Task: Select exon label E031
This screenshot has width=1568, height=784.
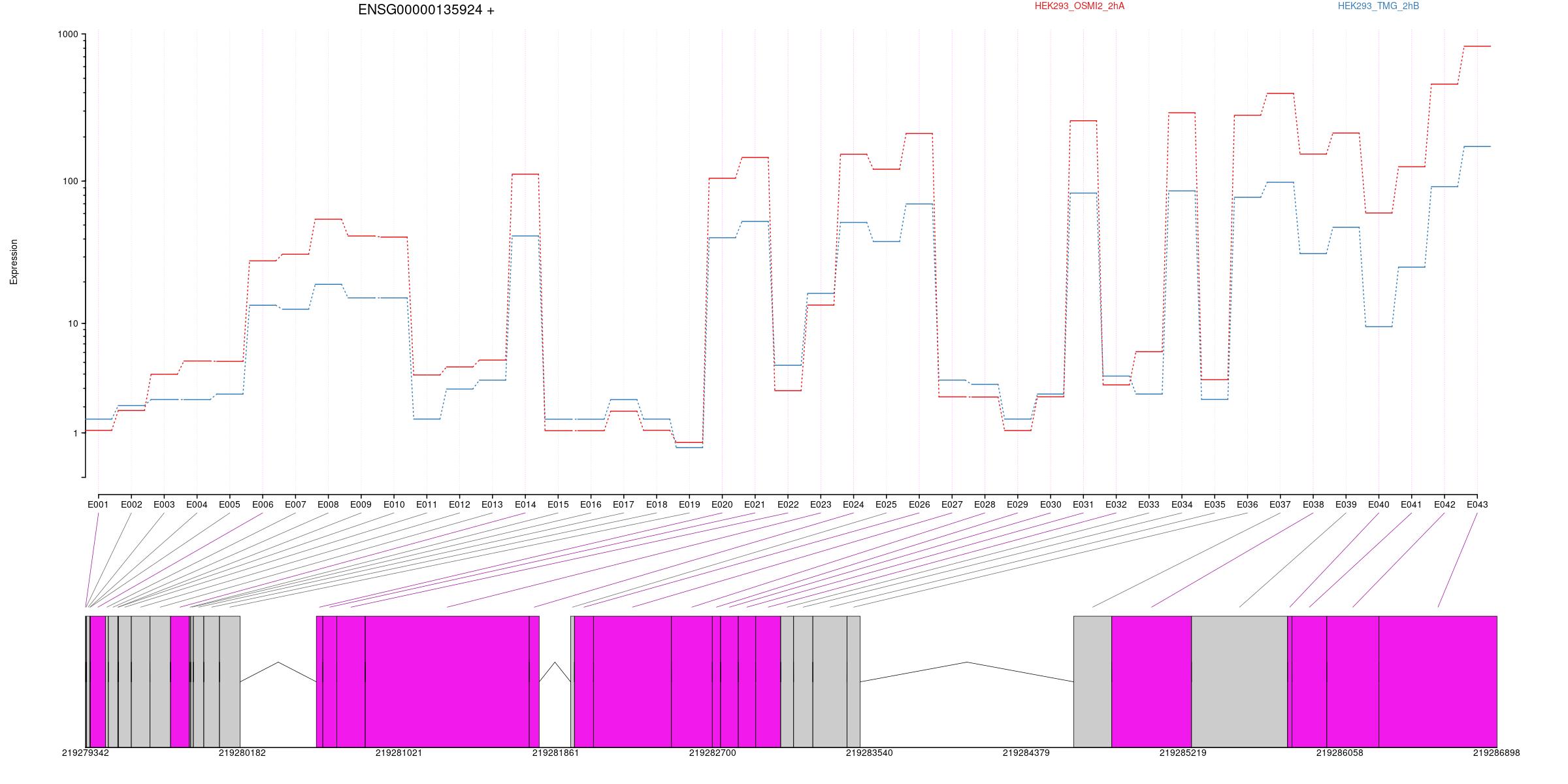Action: 1083,504
